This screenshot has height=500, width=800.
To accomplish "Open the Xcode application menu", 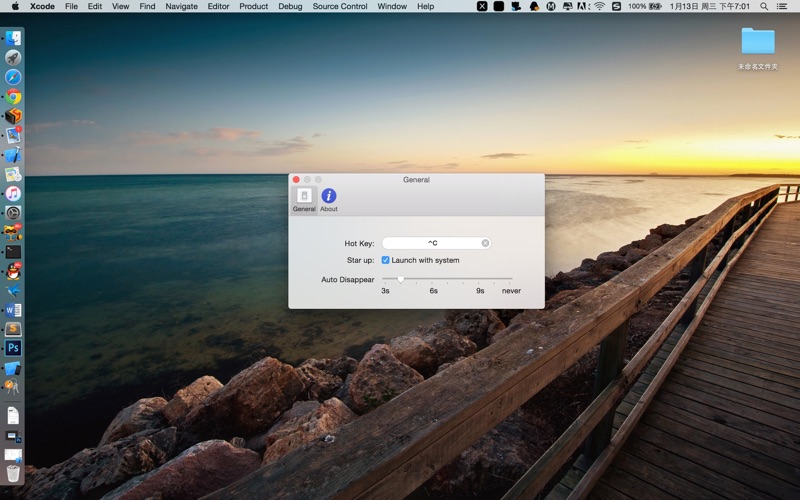I will (x=42, y=6).
